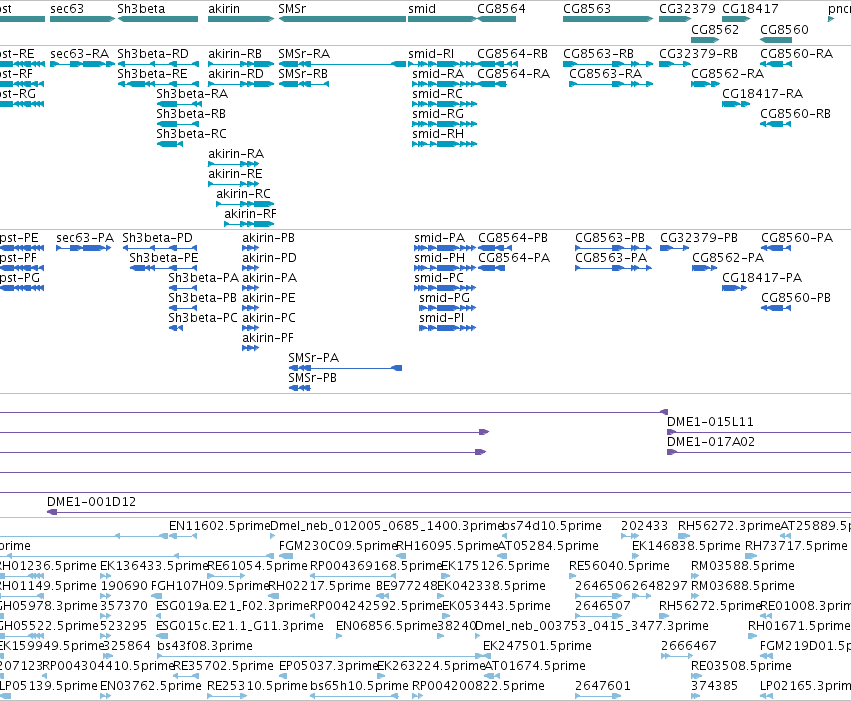The image size is (851, 701).
Task: Select the sec63-RA transcript label
Action: (x=79, y=54)
